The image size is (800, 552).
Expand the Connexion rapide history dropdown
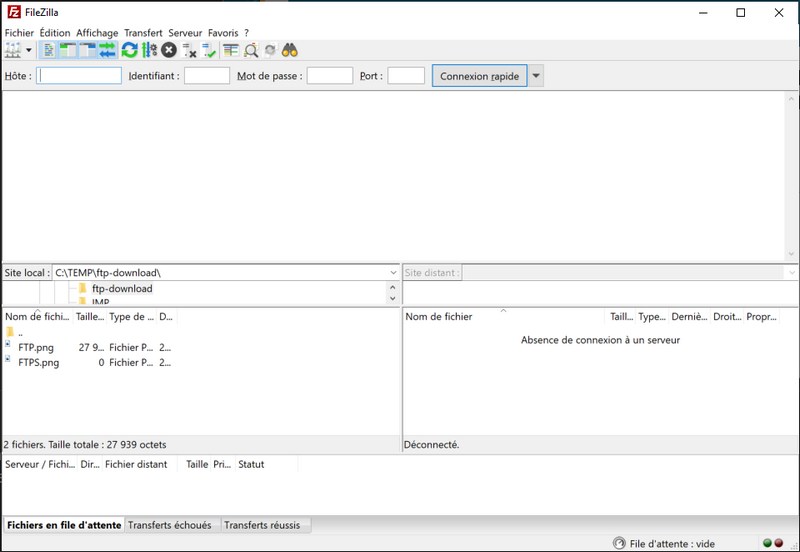(x=537, y=76)
